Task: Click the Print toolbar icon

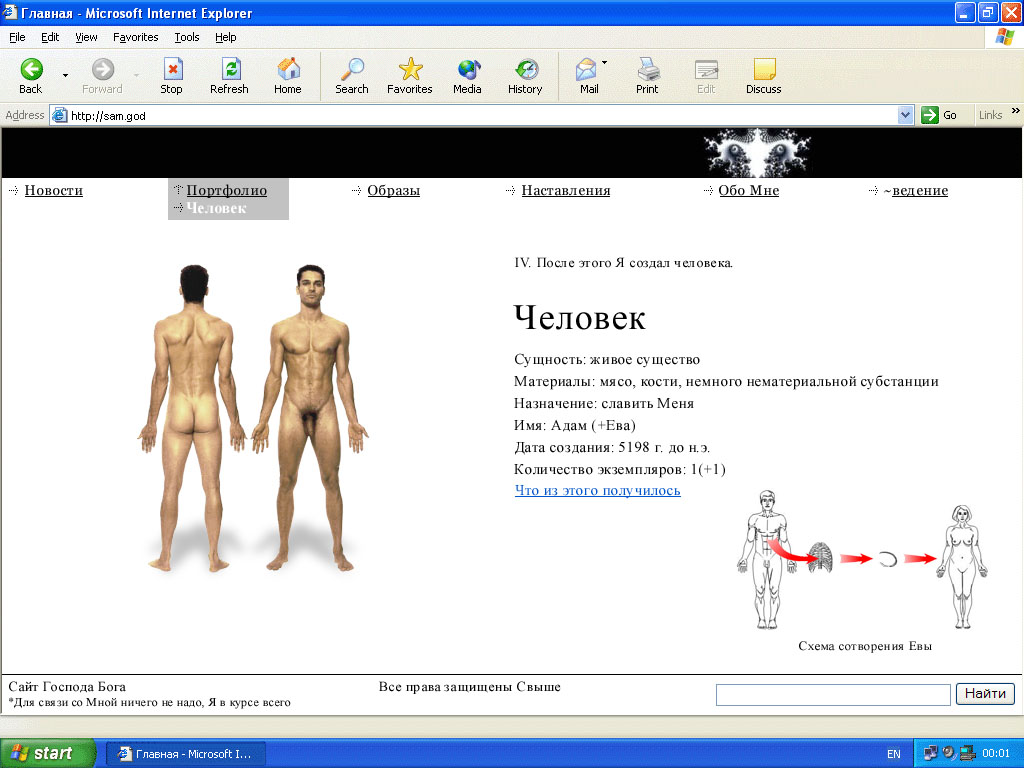Action: (647, 70)
